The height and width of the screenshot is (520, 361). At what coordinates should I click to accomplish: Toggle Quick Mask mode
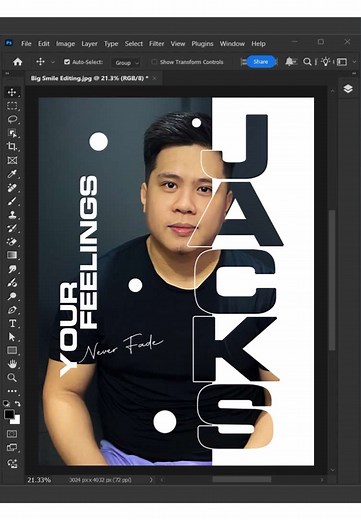point(12,434)
